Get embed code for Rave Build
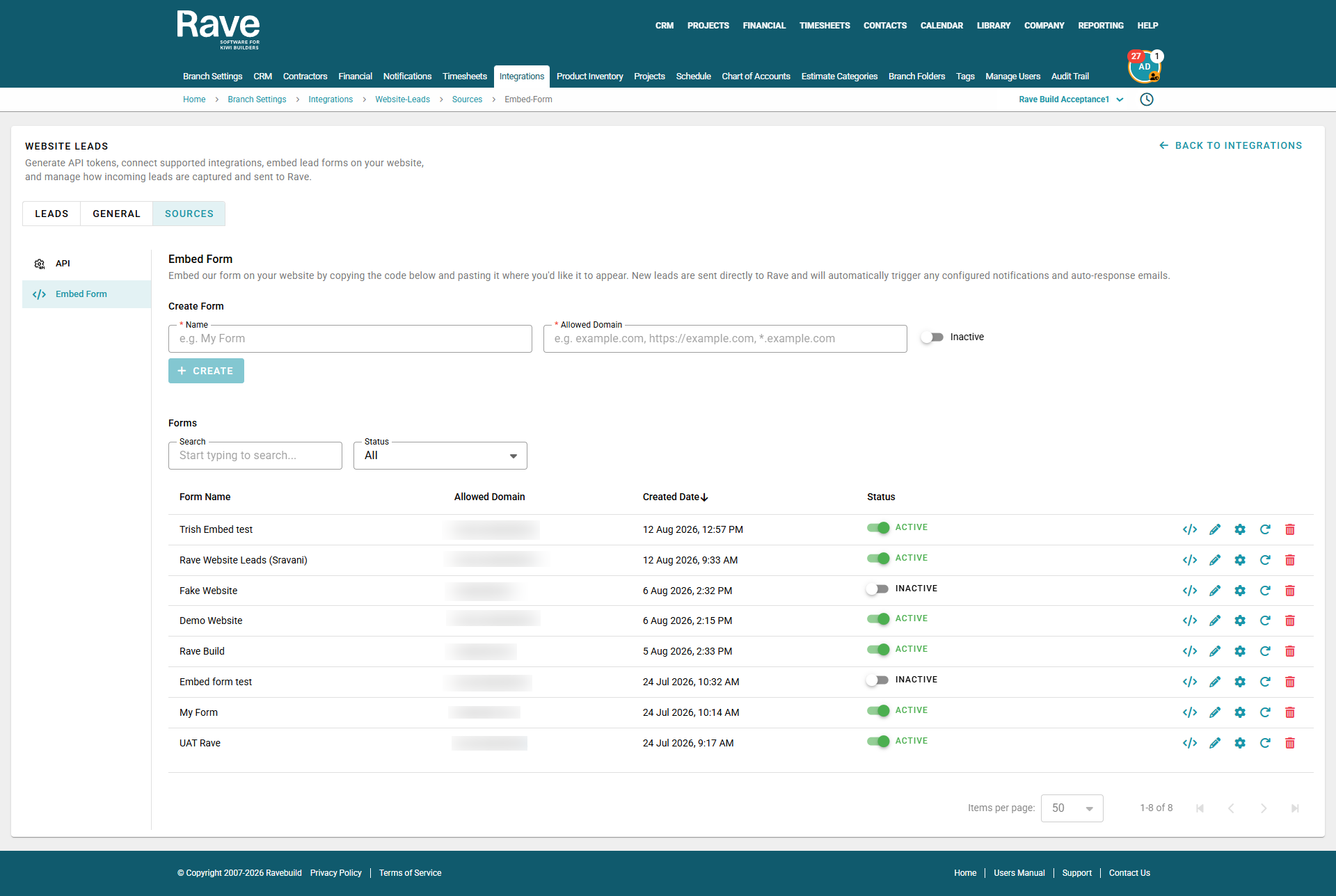The width and height of the screenshot is (1336, 896). click(x=1190, y=651)
